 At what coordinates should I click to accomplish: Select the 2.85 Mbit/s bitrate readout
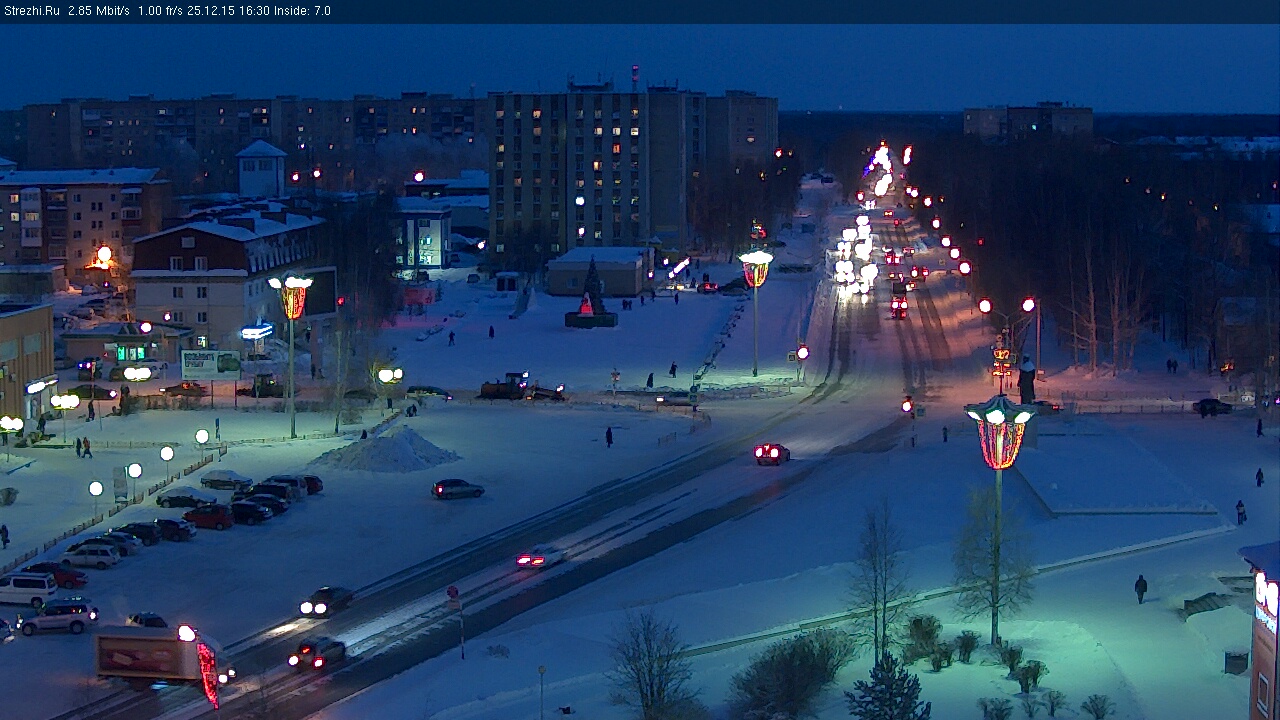(99, 11)
